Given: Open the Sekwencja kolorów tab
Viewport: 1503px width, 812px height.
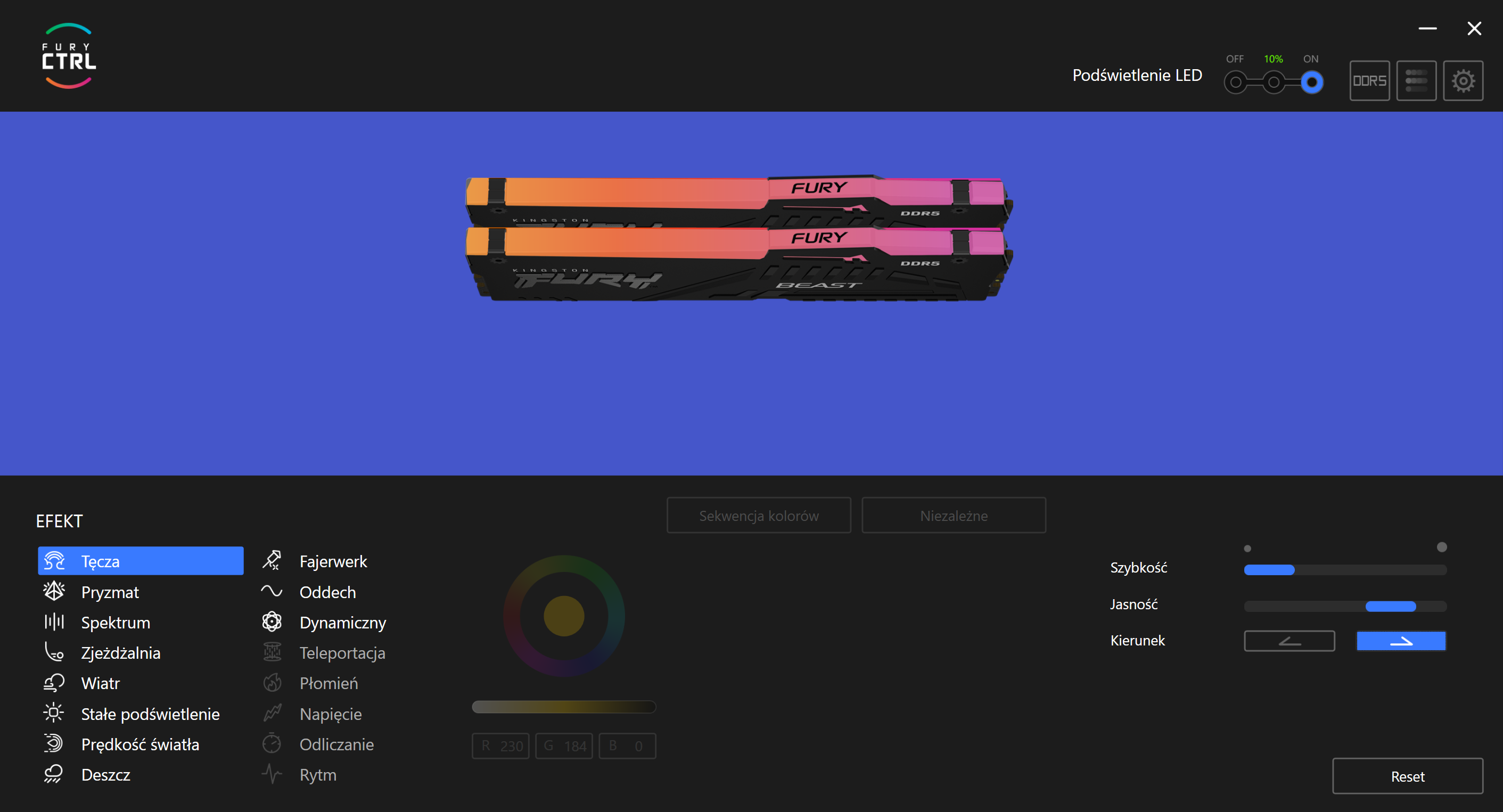Looking at the screenshot, I should tap(759, 515).
